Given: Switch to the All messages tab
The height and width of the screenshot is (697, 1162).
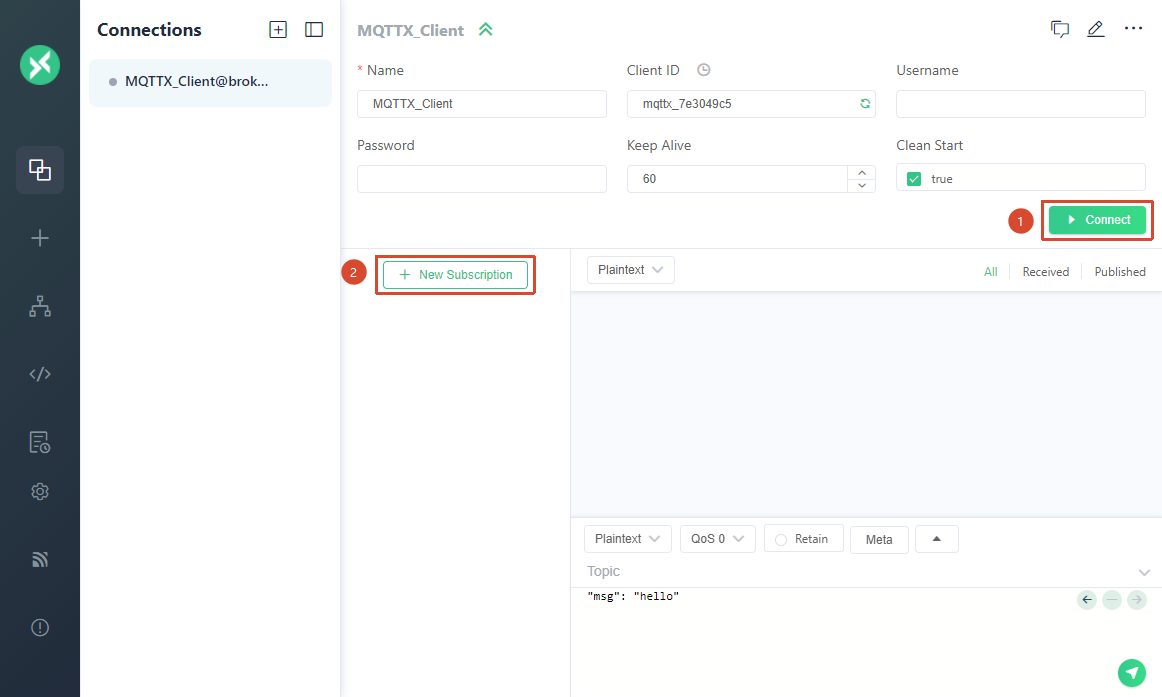Looking at the screenshot, I should pyautogui.click(x=990, y=272).
